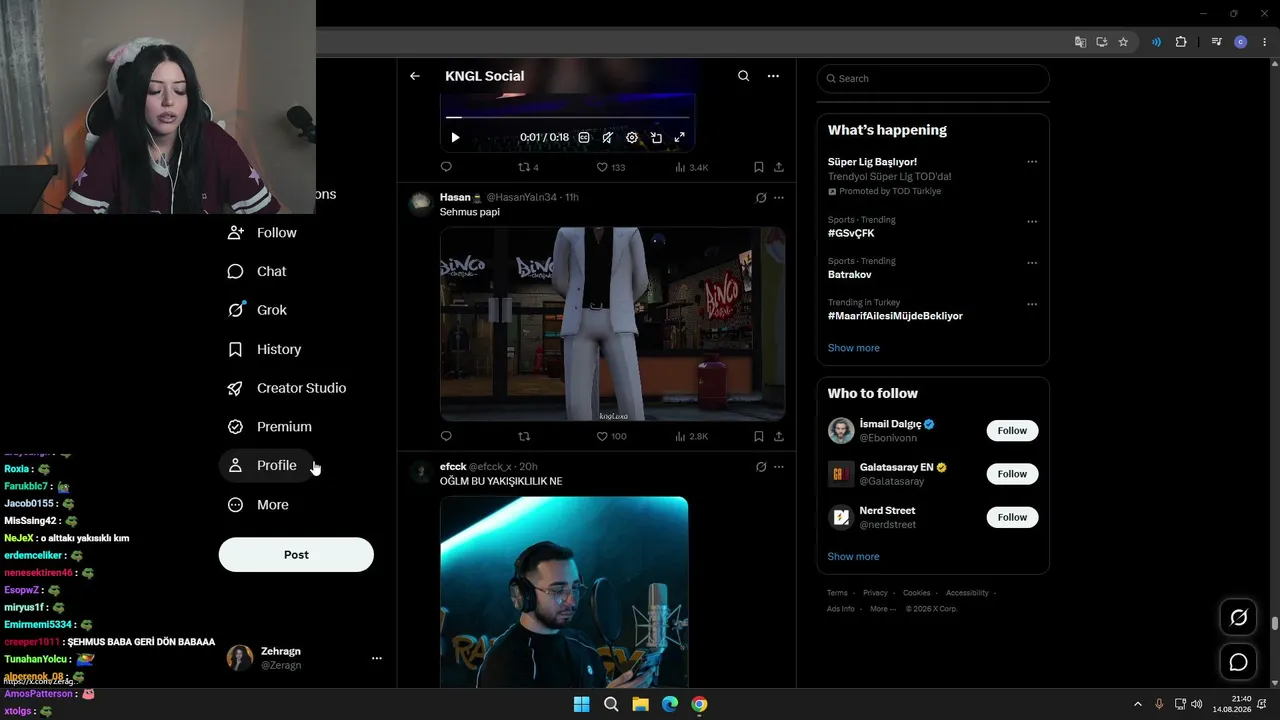The width and height of the screenshot is (1280, 720).
Task: Open the floating messages chat button
Action: (x=1238, y=662)
